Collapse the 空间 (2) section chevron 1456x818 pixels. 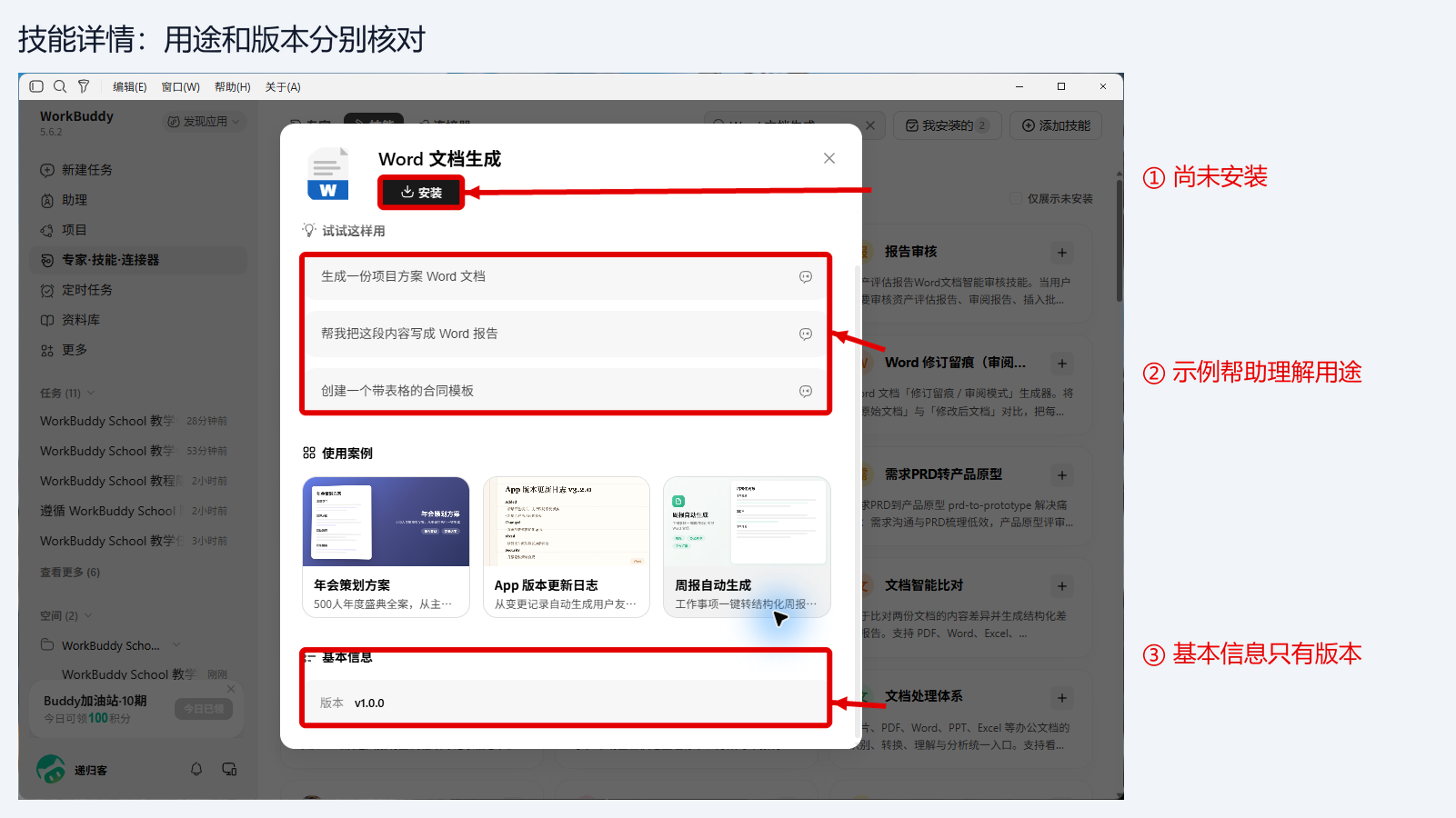click(x=88, y=615)
